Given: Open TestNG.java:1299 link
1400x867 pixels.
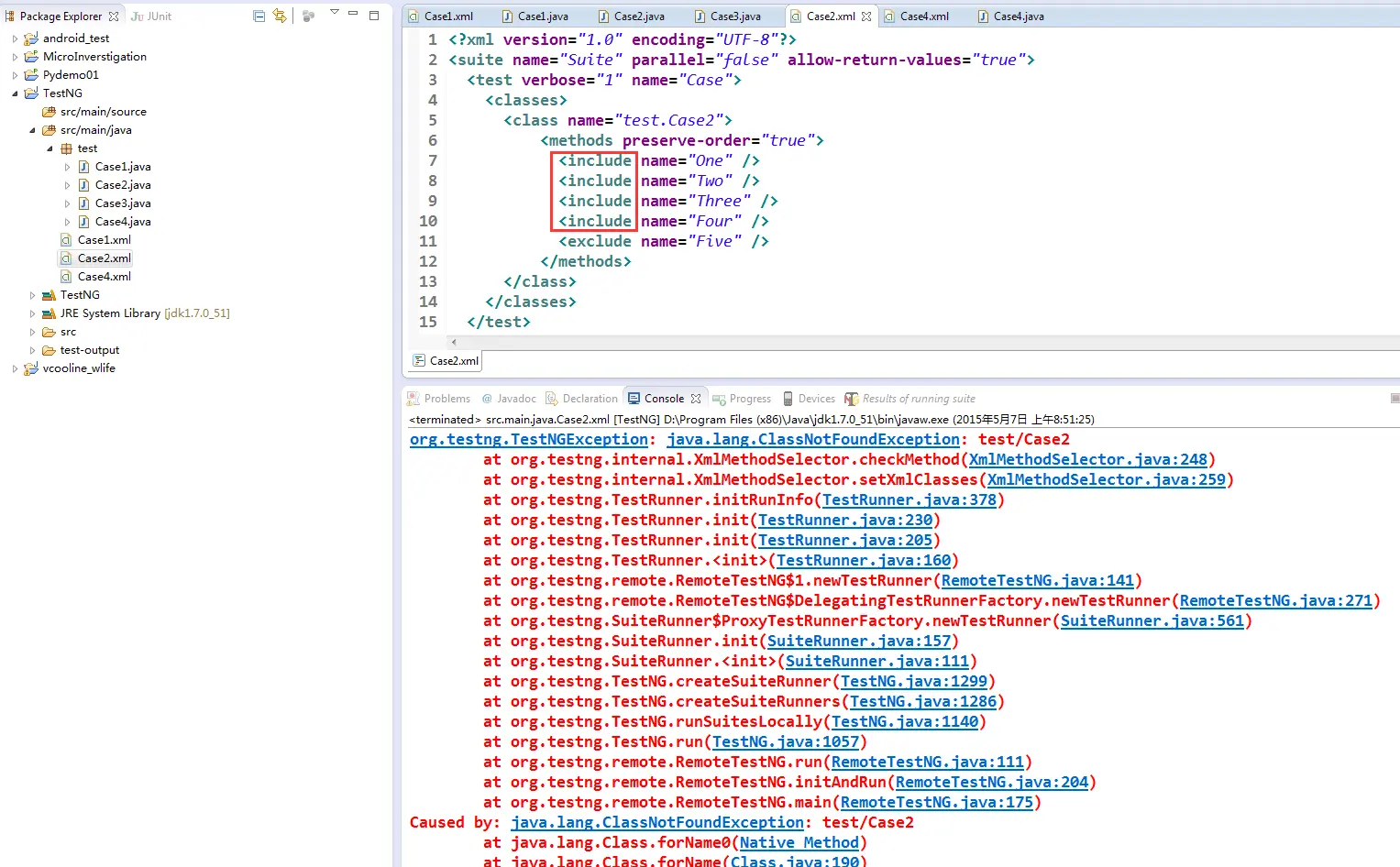Looking at the screenshot, I should click(914, 682).
